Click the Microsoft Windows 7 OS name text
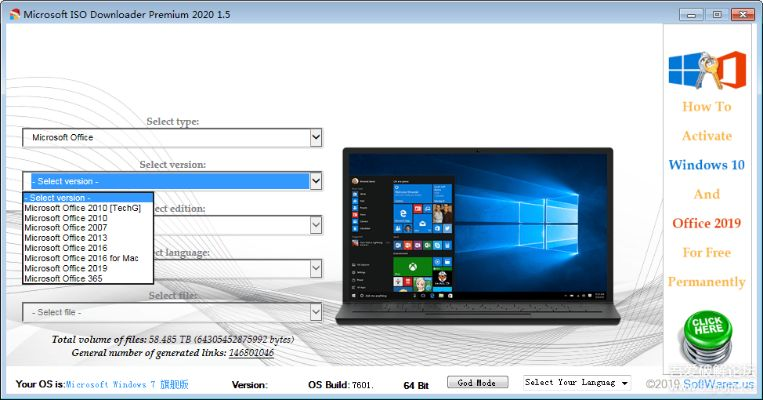763x400 pixels. tap(127, 384)
